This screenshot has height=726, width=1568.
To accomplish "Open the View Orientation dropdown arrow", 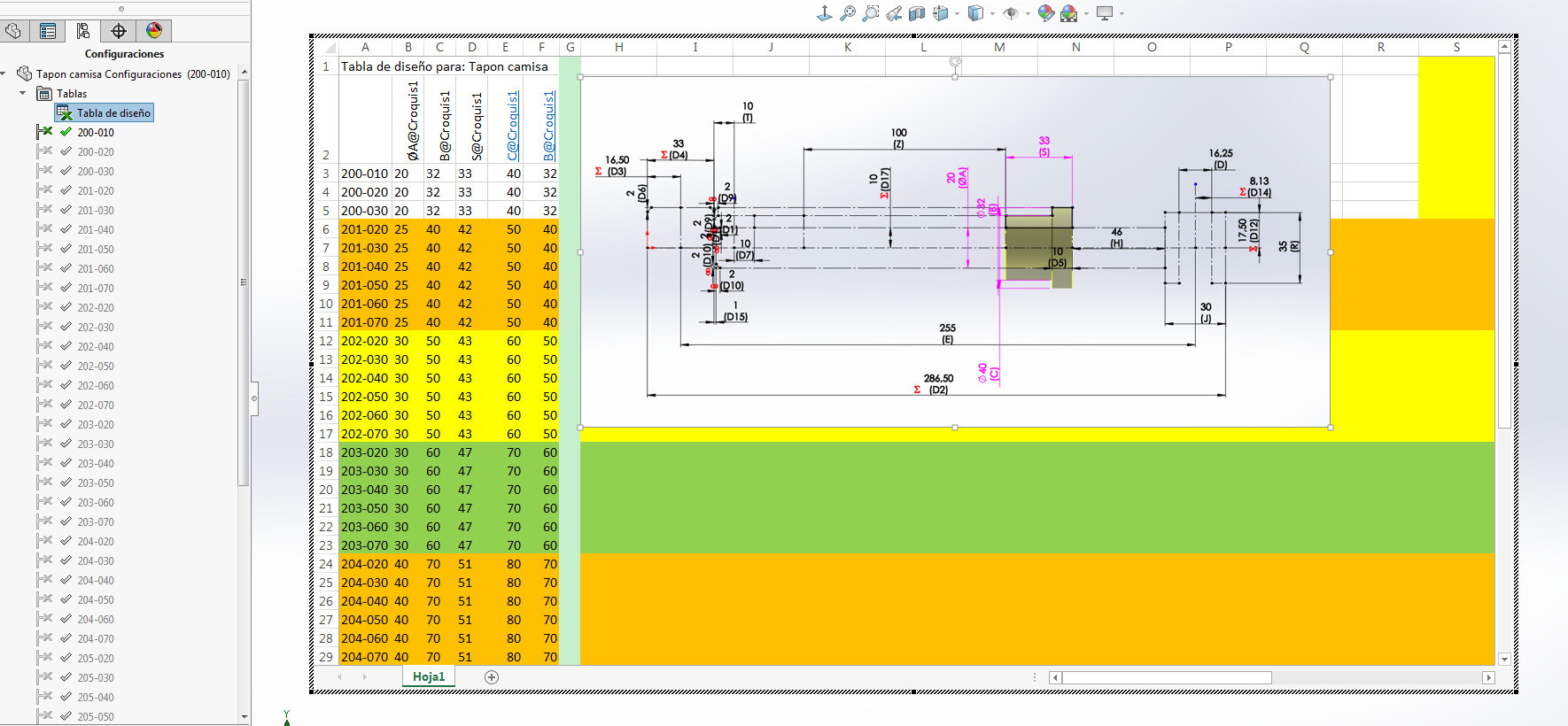I will (957, 13).
